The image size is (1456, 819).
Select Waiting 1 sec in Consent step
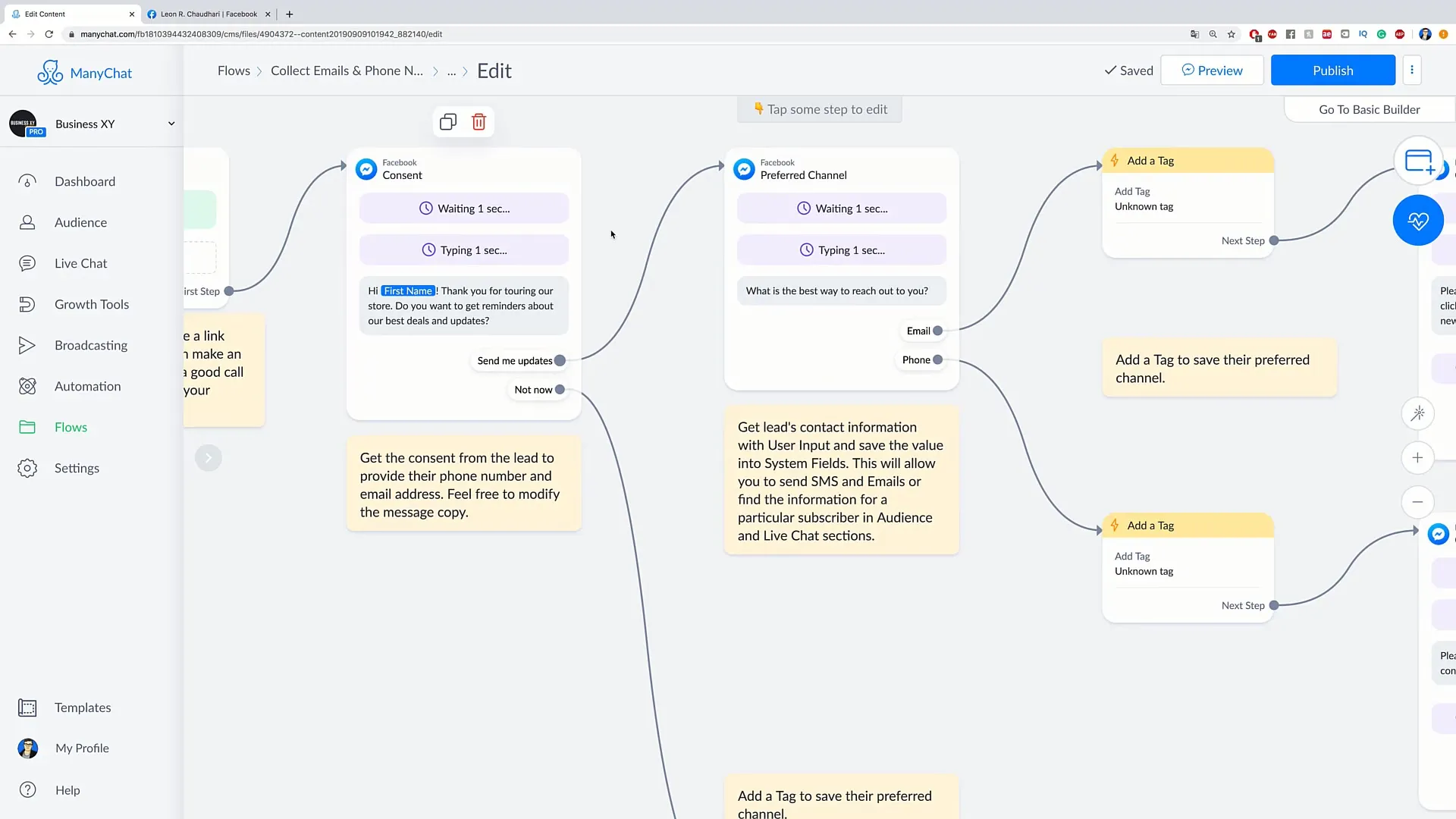(464, 209)
